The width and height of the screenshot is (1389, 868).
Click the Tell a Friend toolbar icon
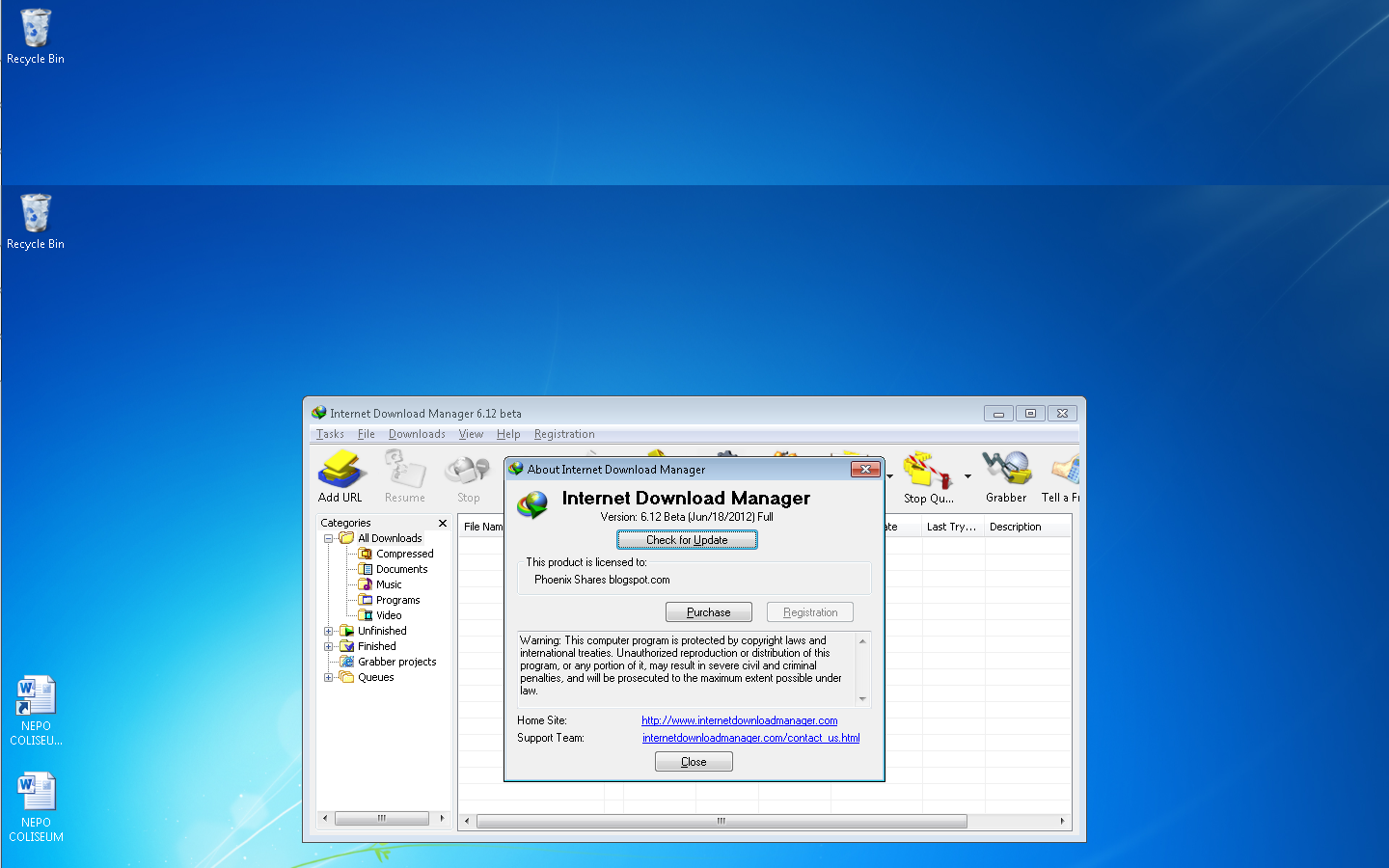point(1065,470)
